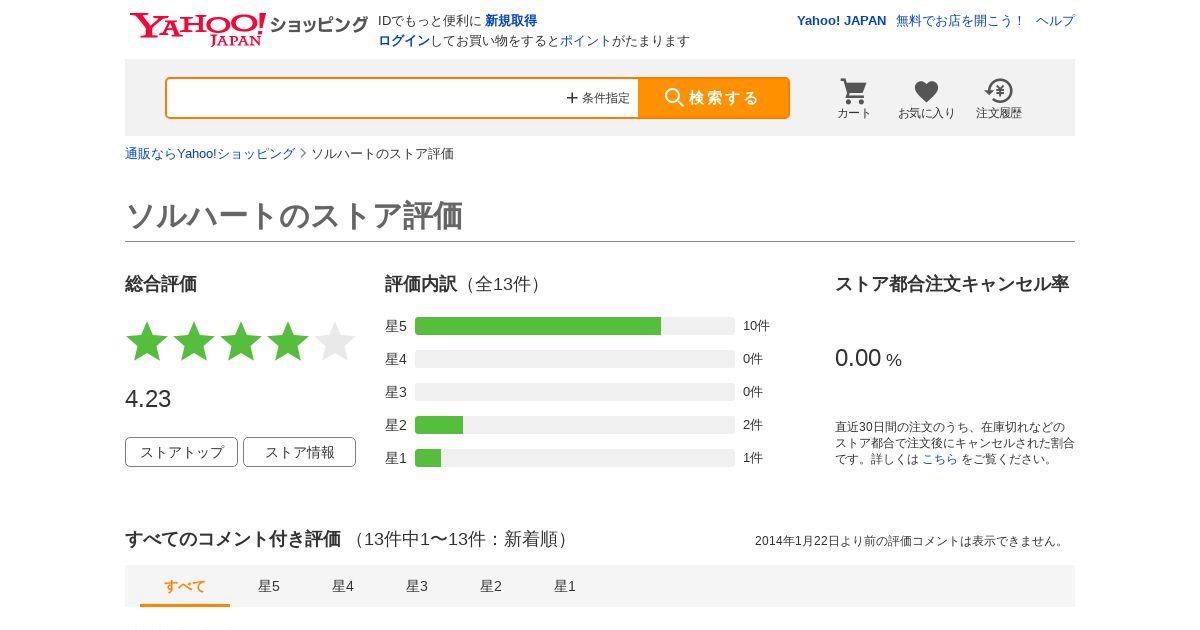Open the ヘルプ link

1055,21
